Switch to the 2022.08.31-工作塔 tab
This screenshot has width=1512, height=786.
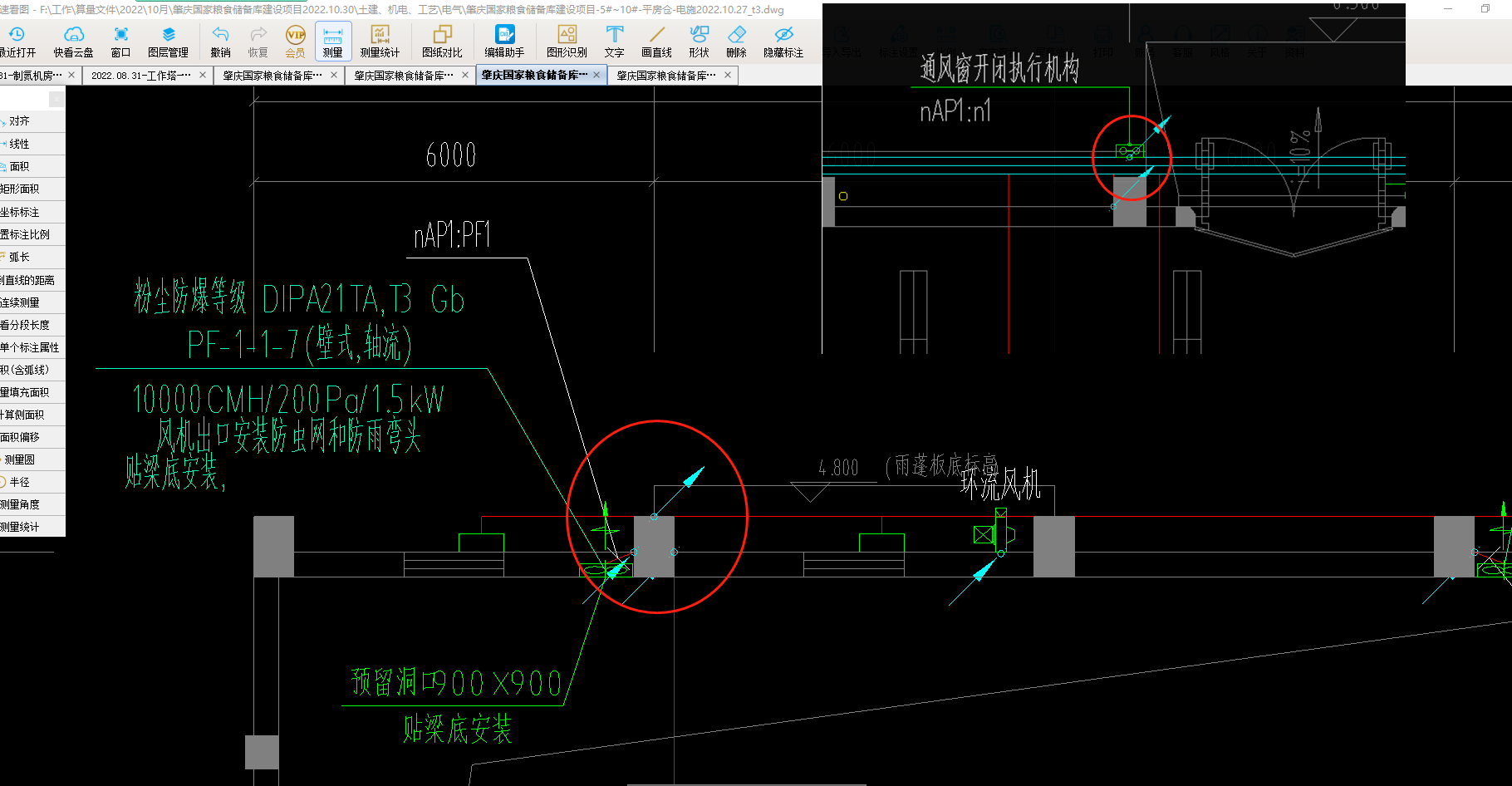pyautogui.click(x=140, y=76)
